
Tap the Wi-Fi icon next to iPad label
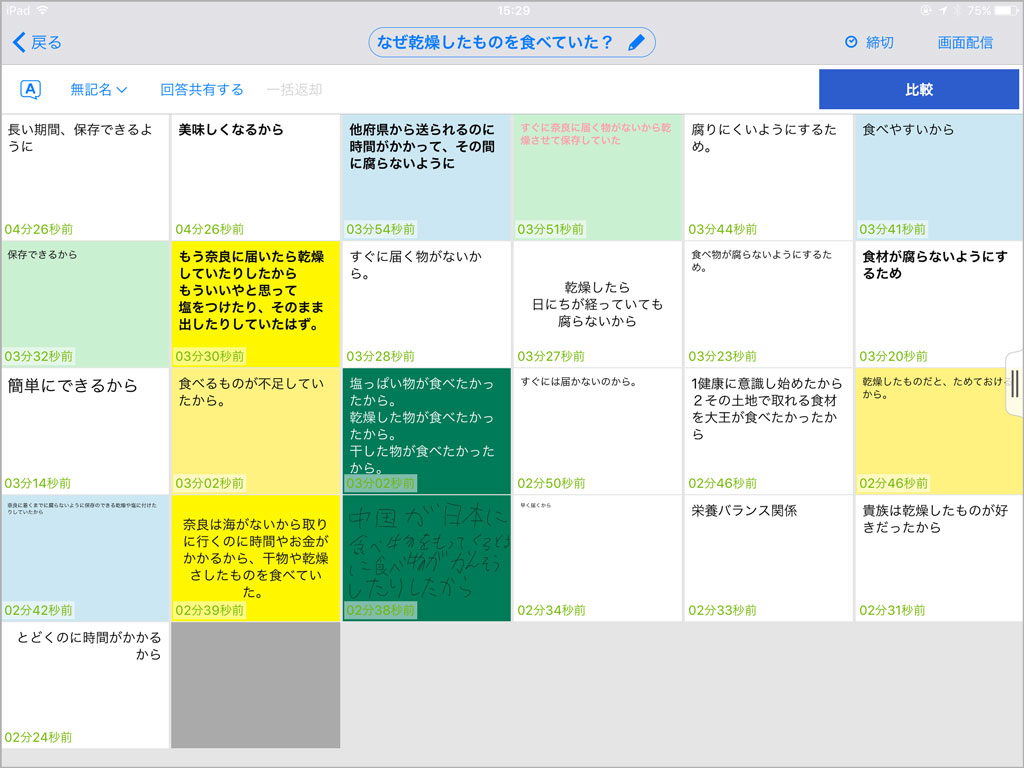click(x=42, y=10)
